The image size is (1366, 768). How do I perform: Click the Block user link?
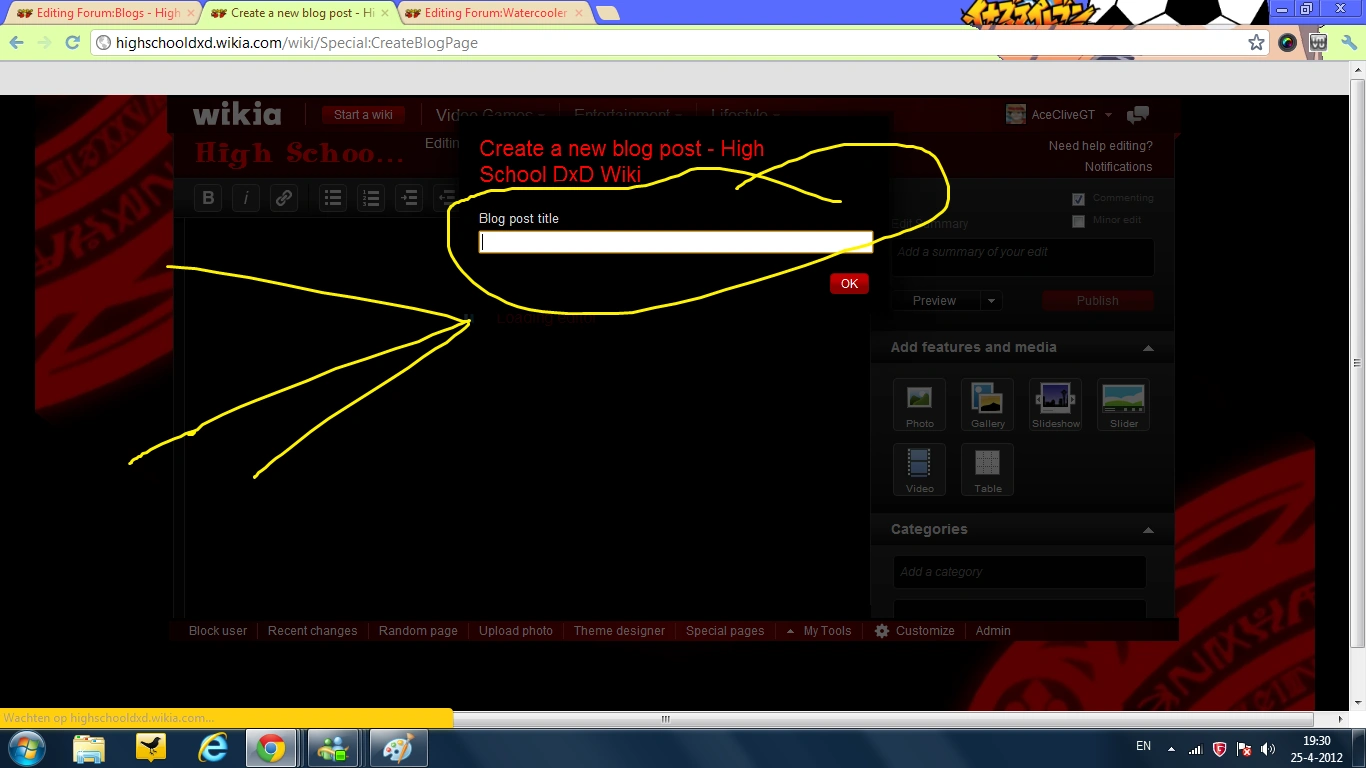click(218, 631)
